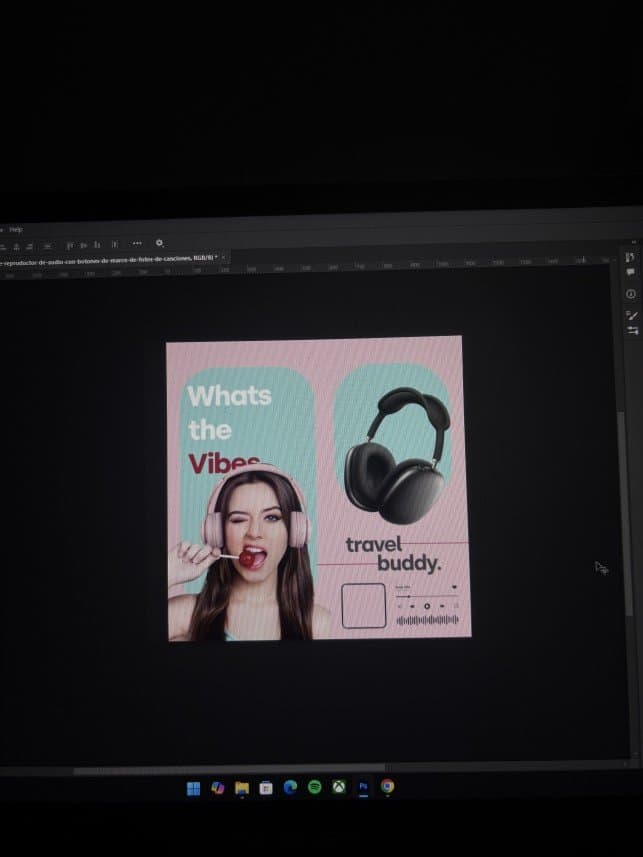Open the Windows Start menu
The width and height of the screenshot is (643, 857).
[x=193, y=788]
